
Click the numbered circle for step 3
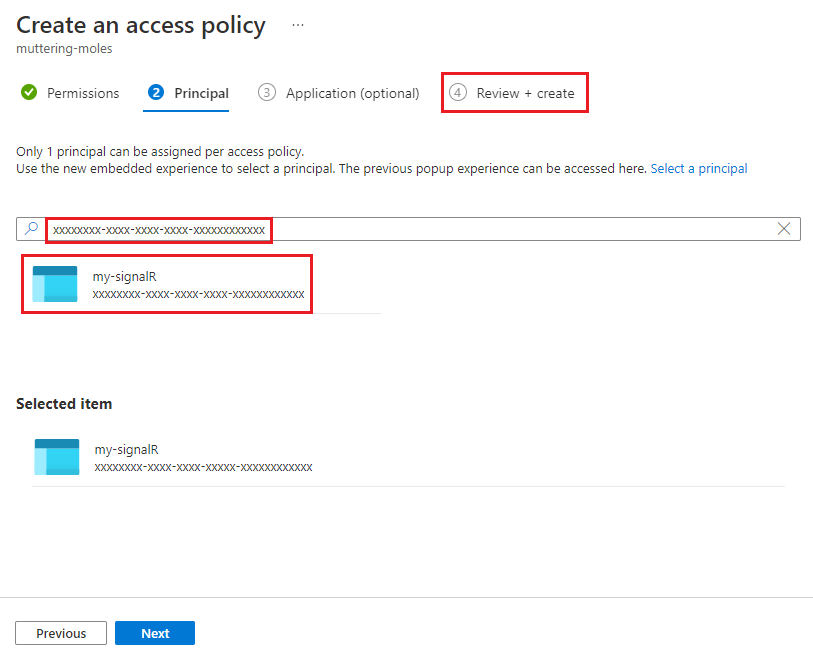pos(266,92)
